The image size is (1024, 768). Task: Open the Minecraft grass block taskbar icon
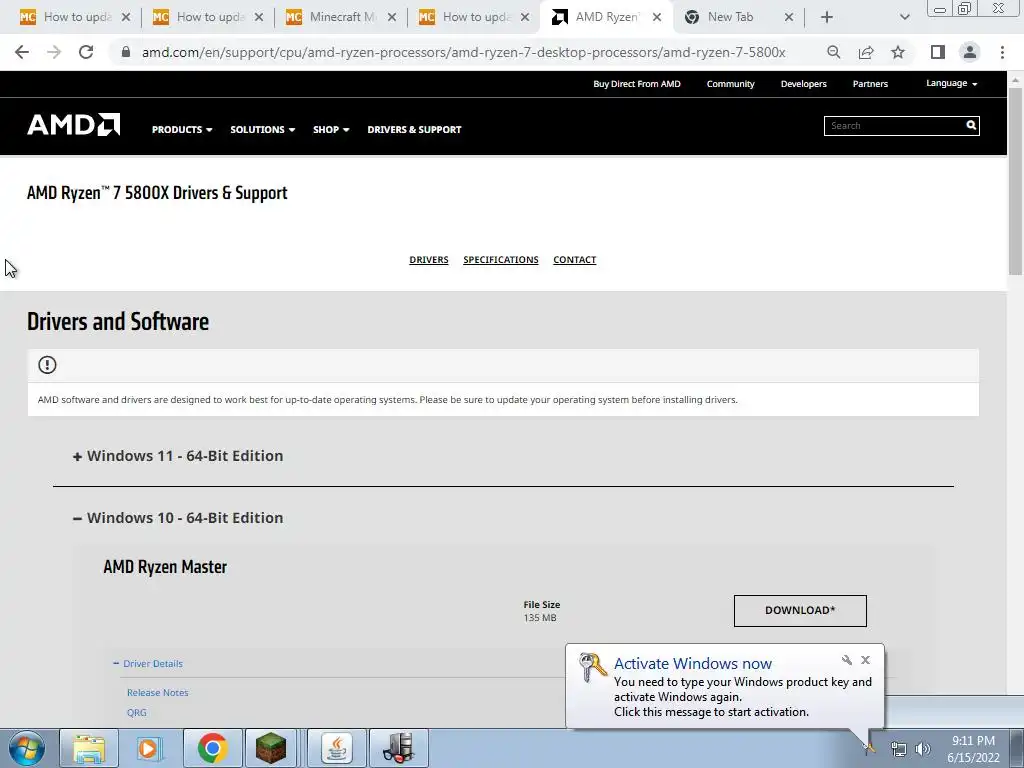270,748
